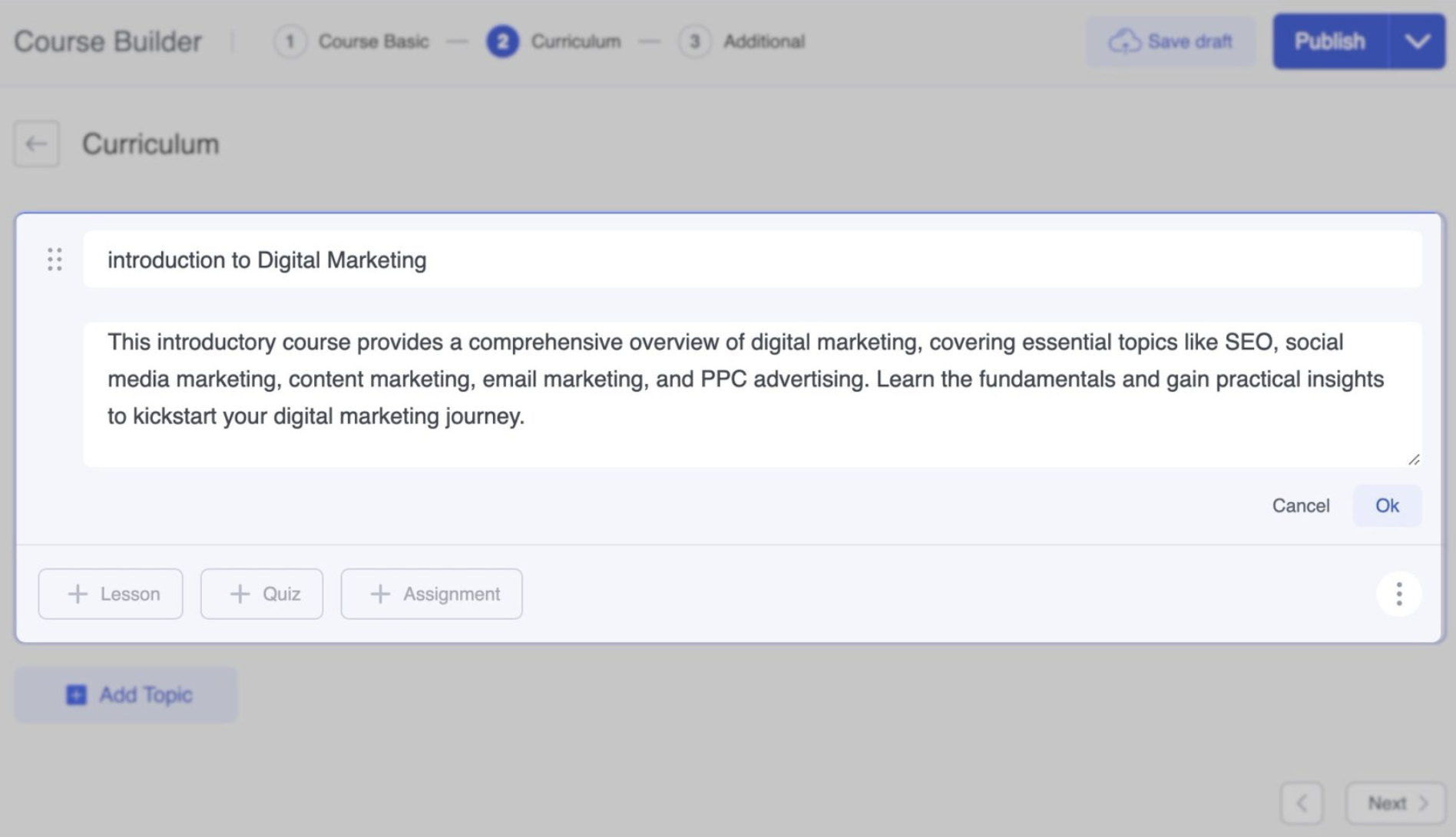Cancel the topic edit

pyautogui.click(x=1300, y=505)
